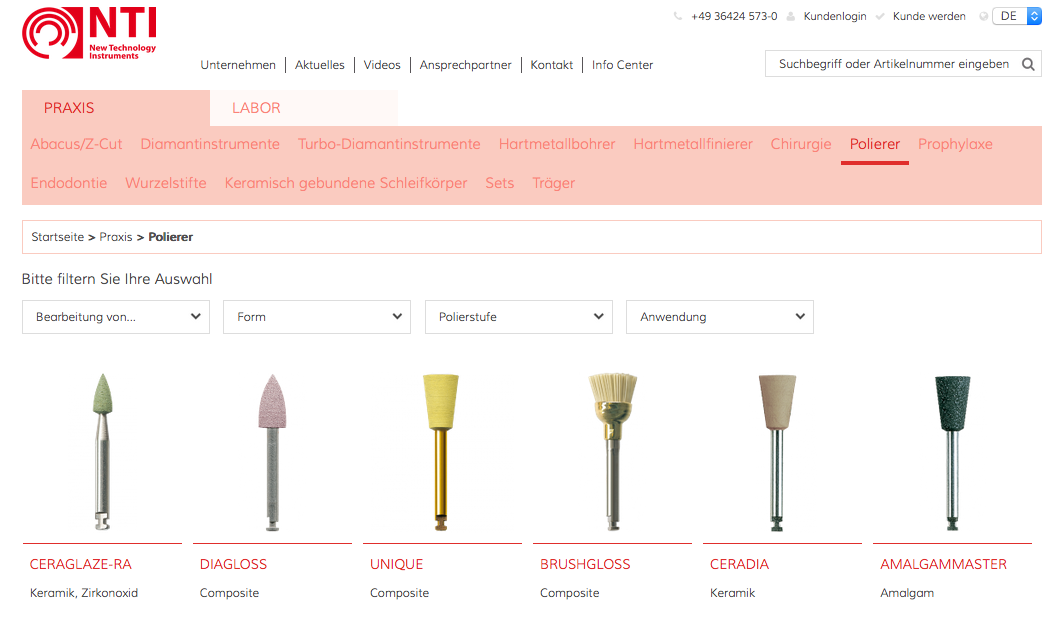Click the user icon beside Kundenlogin
This screenshot has width=1061, height=630.
pos(790,16)
